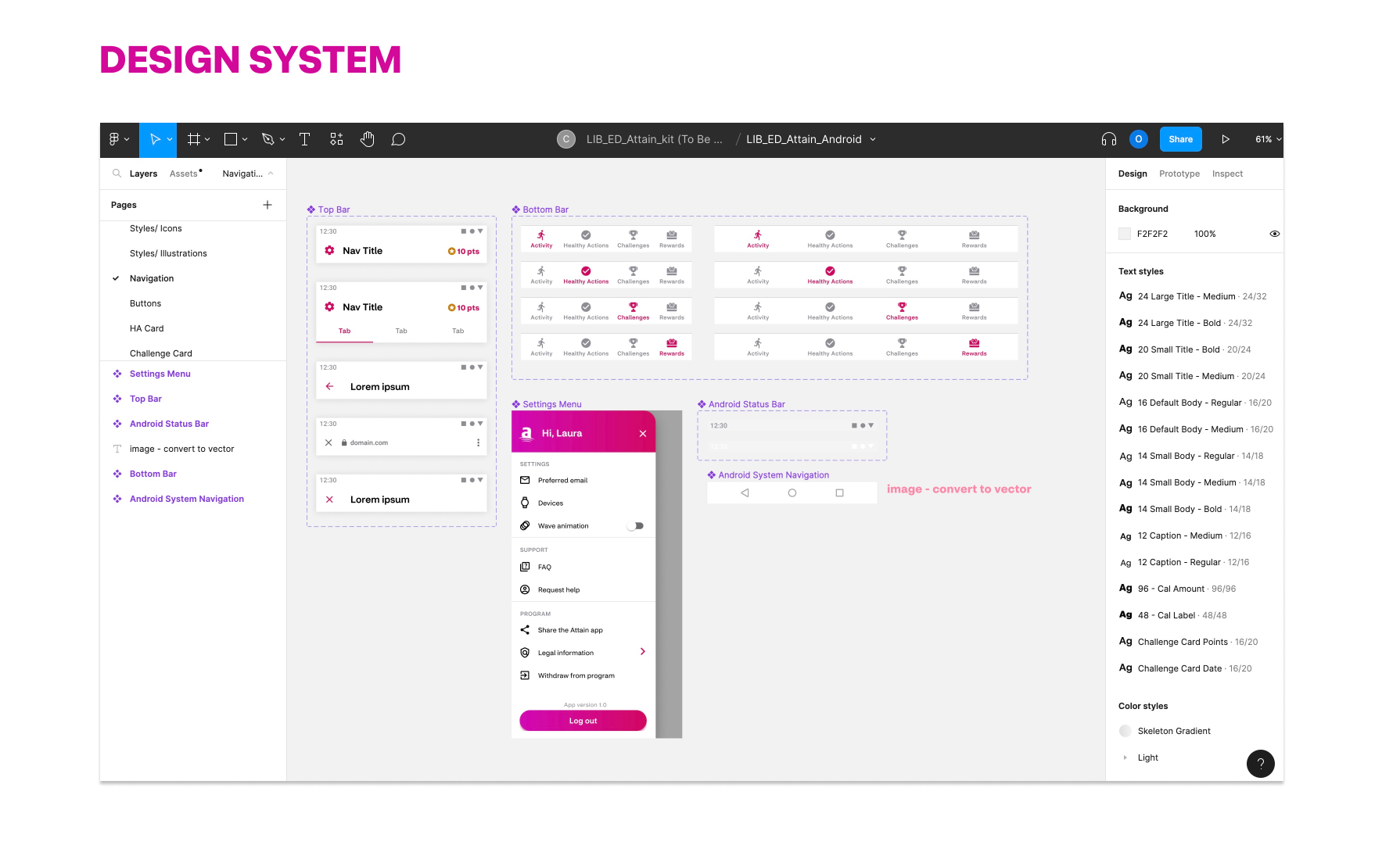Image resolution: width=1400 pixels, height=856 pixels.
Task: Click the Preferred email settings row
Action: pos(583,480)
